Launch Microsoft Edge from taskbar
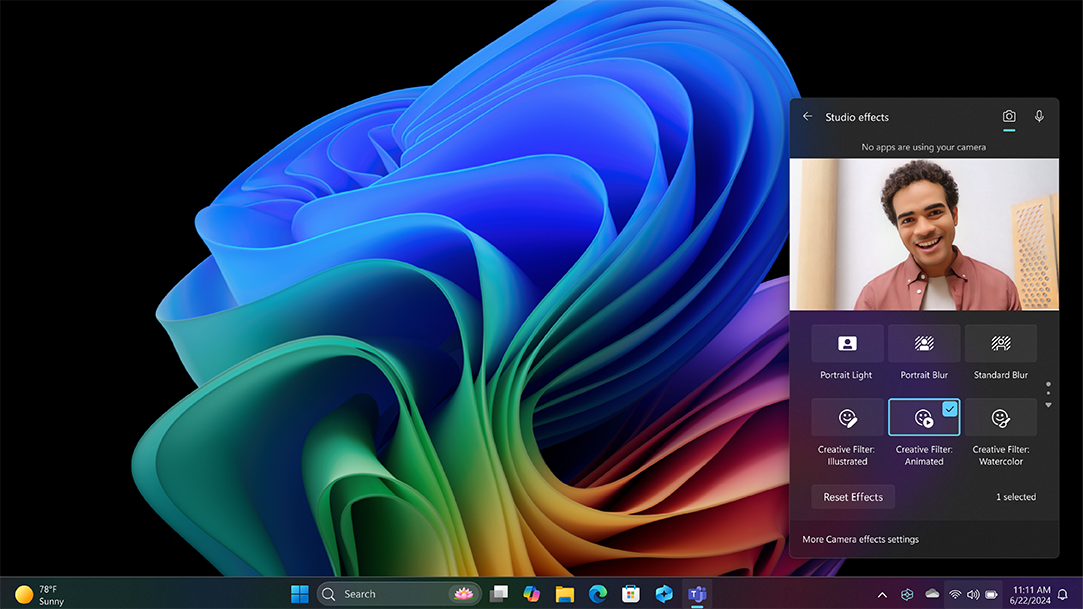The width and height of the screenshot is (1083, 609). 598,594
